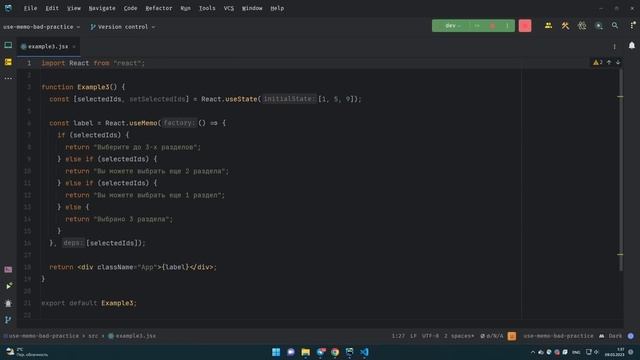Click line number 1 in gutter

point(29,63)
